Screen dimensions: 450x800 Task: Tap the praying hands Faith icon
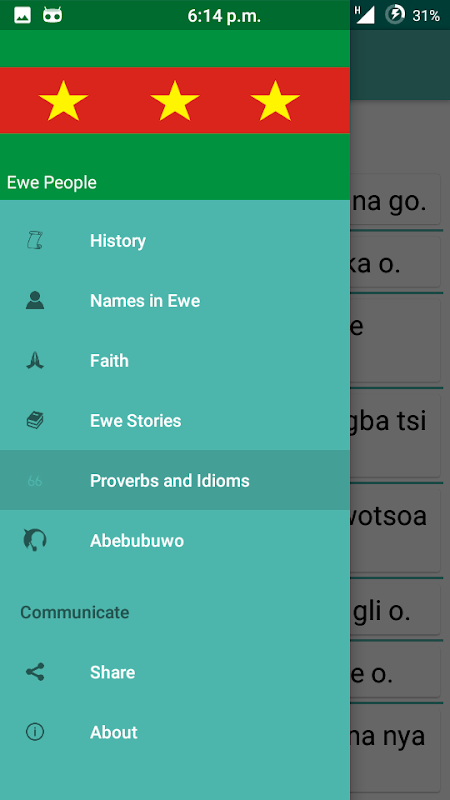(x=35, y=361)
